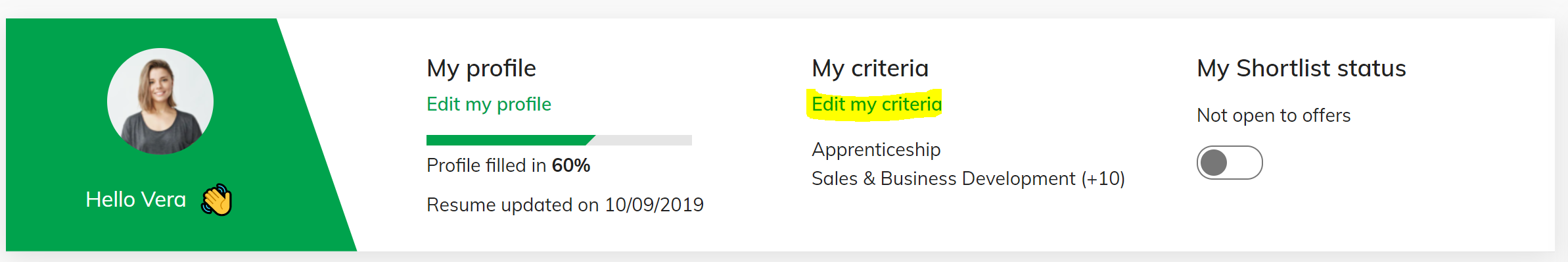Click the My profile heading
Screen dimensions: 1568x262
[481, 68]
